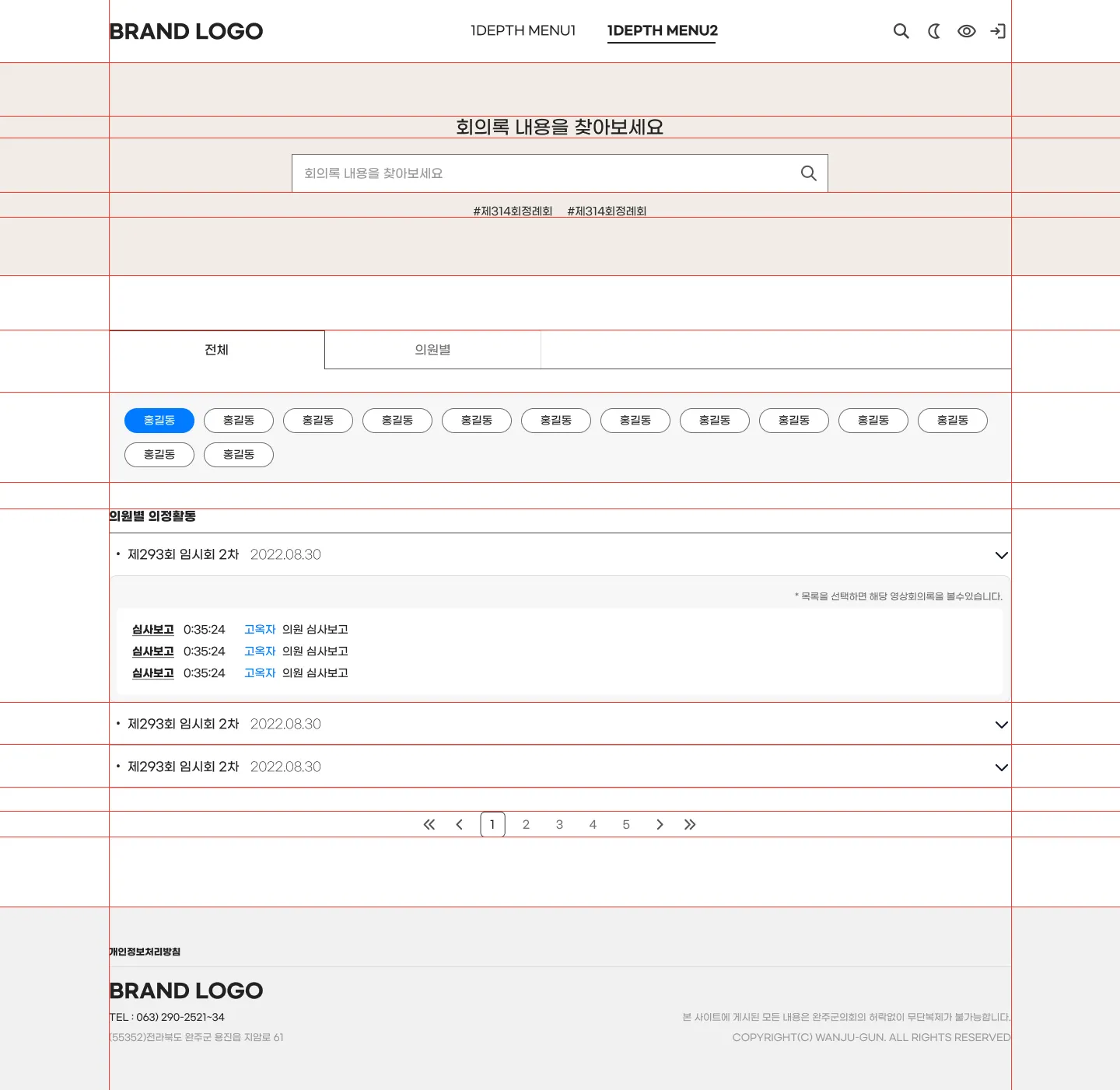The image size is (1120, 1090).
Task: Submit search with magnifier in search box
Action: (809, 173)
